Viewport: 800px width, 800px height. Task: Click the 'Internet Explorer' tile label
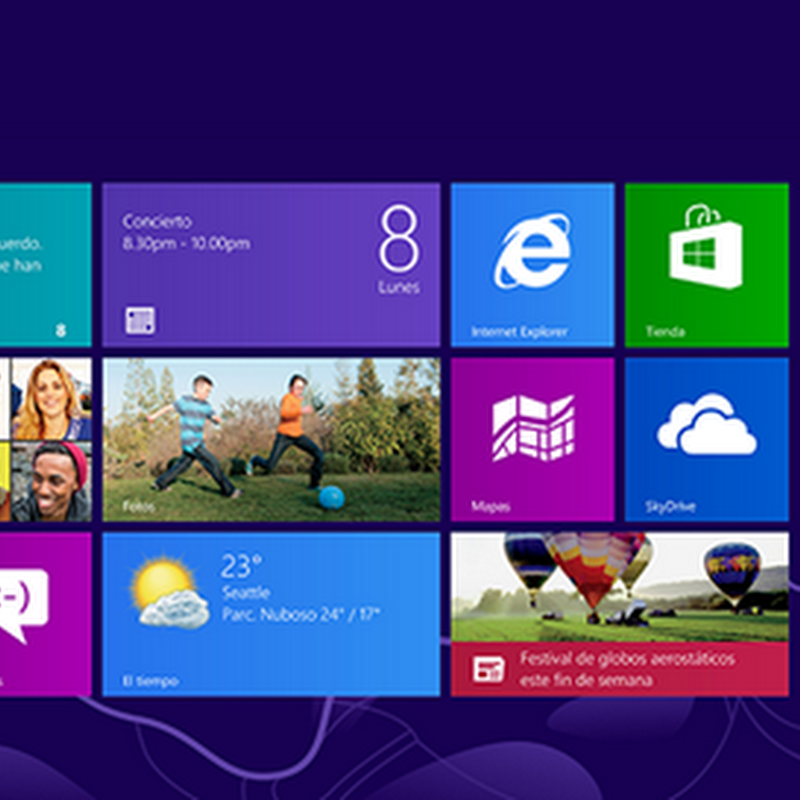[519, 332]
